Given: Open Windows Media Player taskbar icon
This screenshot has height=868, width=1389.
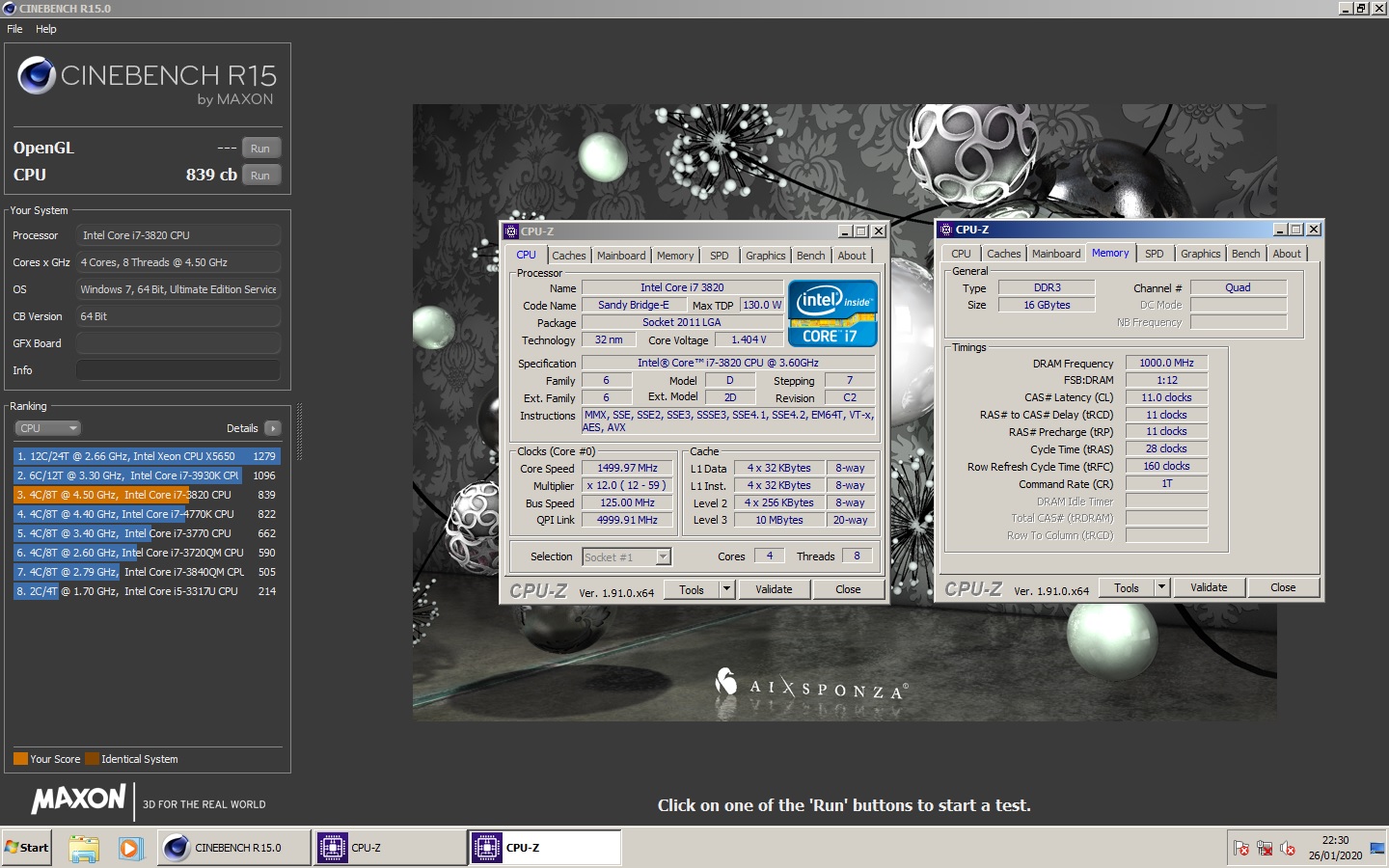Looking at the screenshot, I should coord(130,849).
